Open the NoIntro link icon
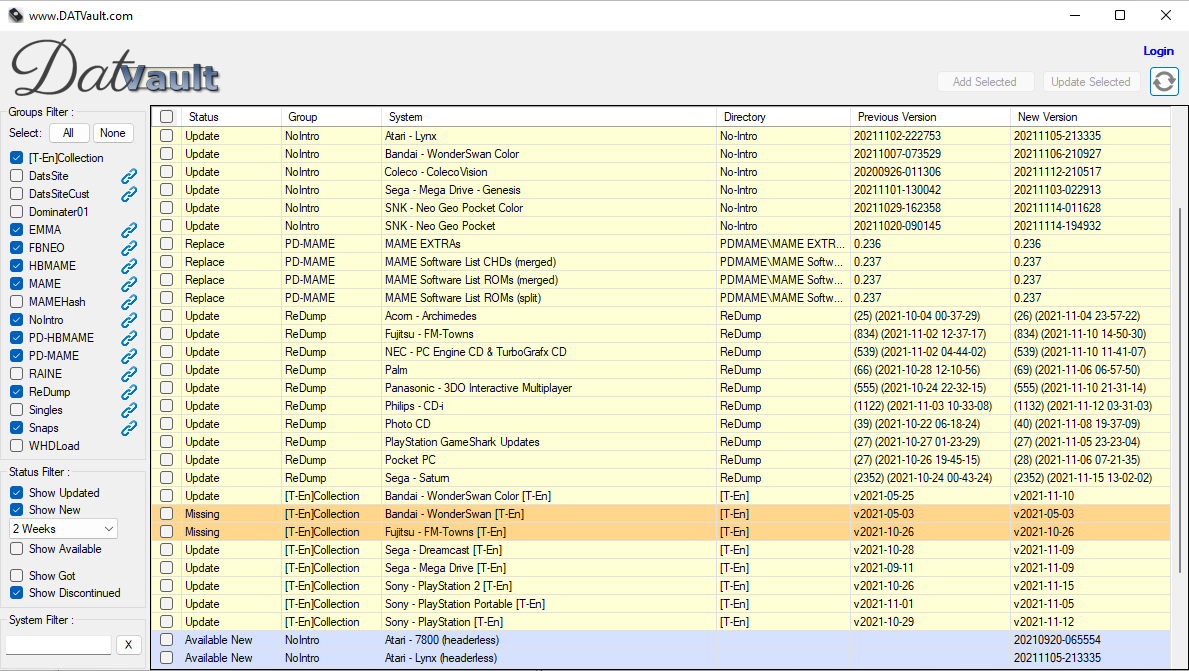This screenshot has width=1189, height=671. point(129,320)
